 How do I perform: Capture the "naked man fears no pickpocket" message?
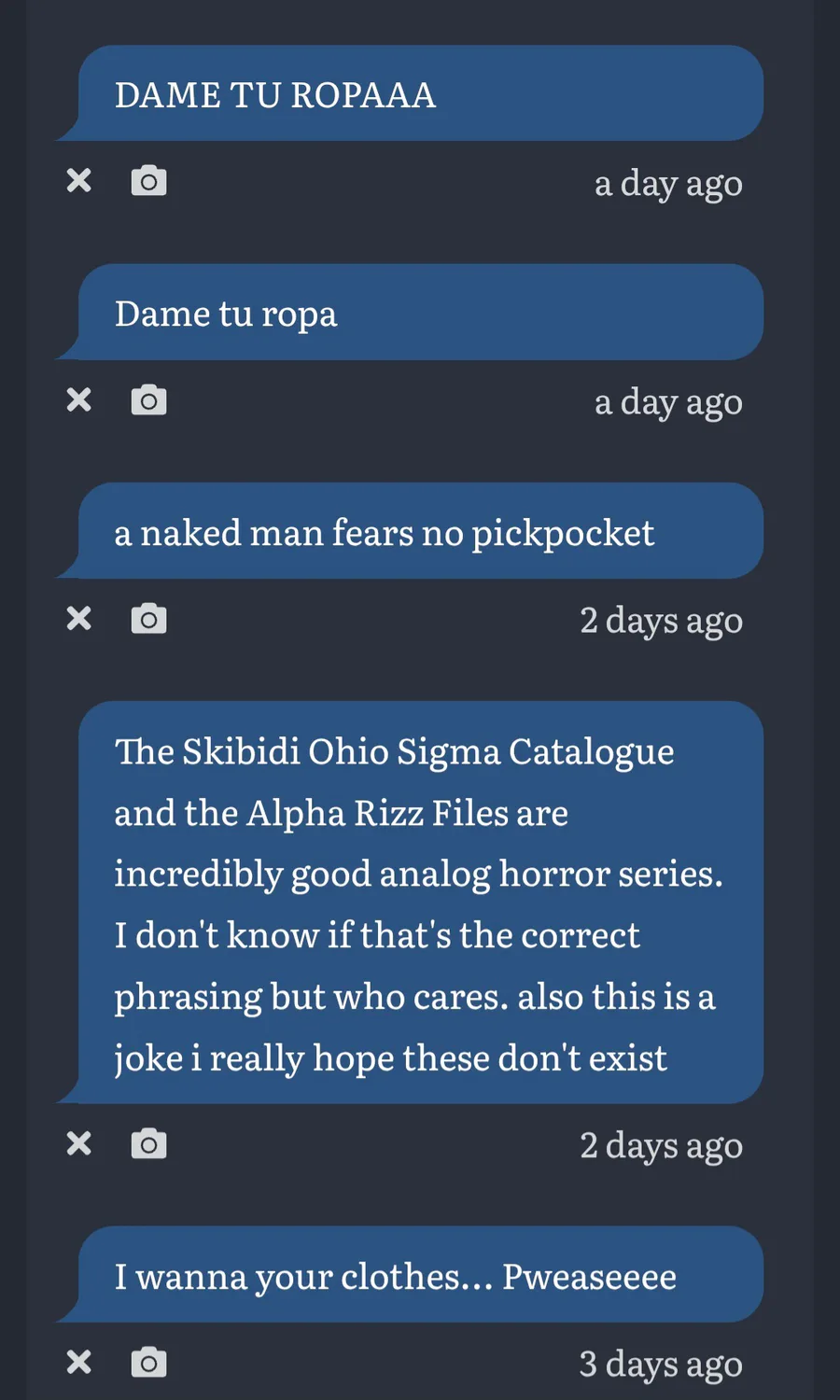pyautogui.click(x=148, y=618)
